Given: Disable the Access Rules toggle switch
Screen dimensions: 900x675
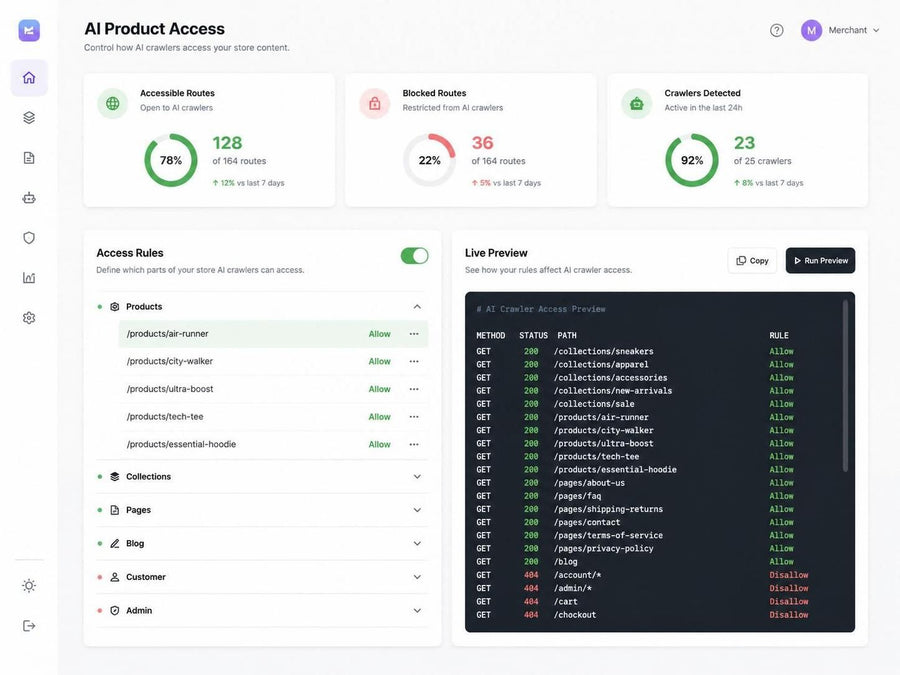Looking at the screenshot, I should (x=414, y=255).
